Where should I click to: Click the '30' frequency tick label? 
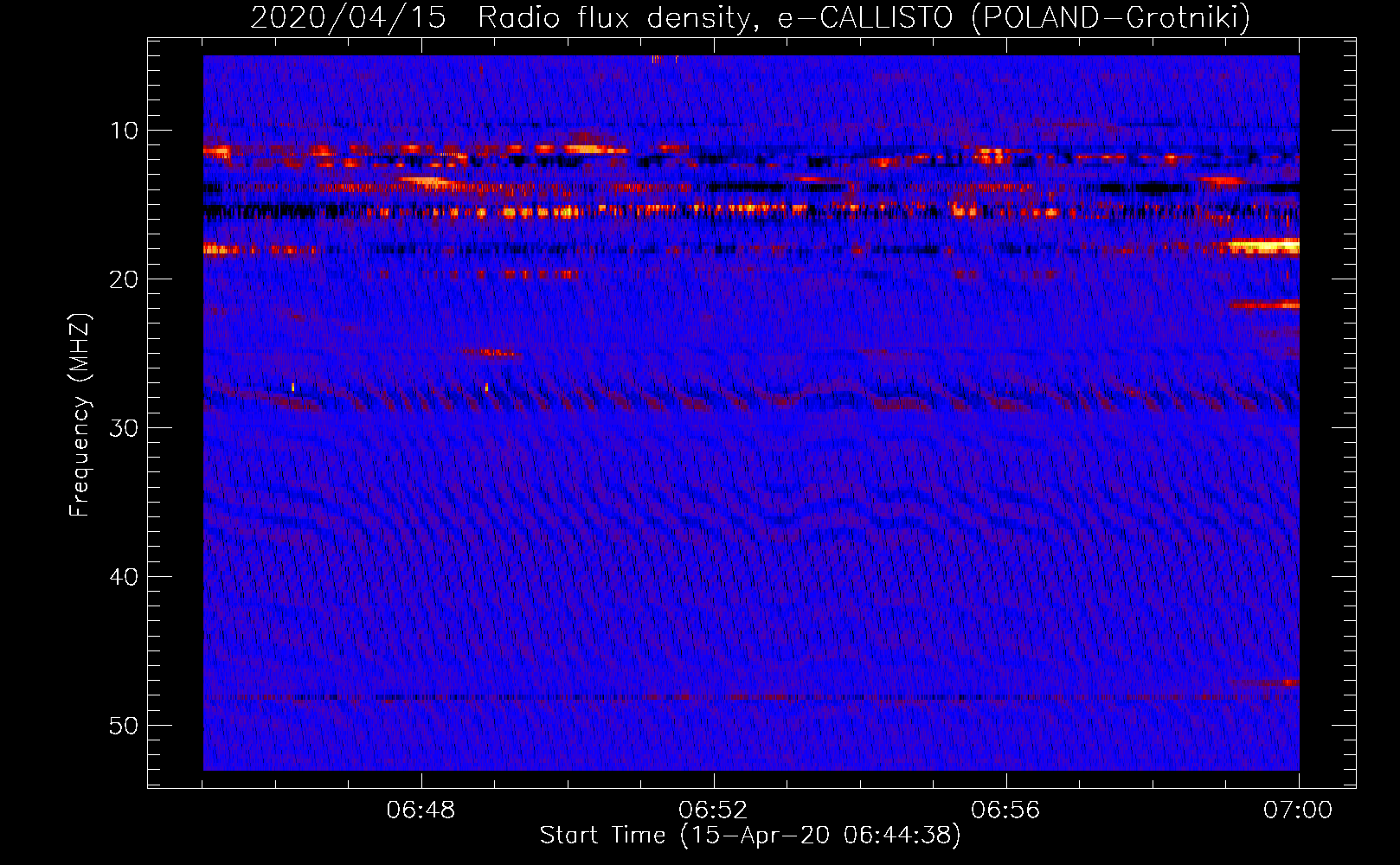click(125, 428)
